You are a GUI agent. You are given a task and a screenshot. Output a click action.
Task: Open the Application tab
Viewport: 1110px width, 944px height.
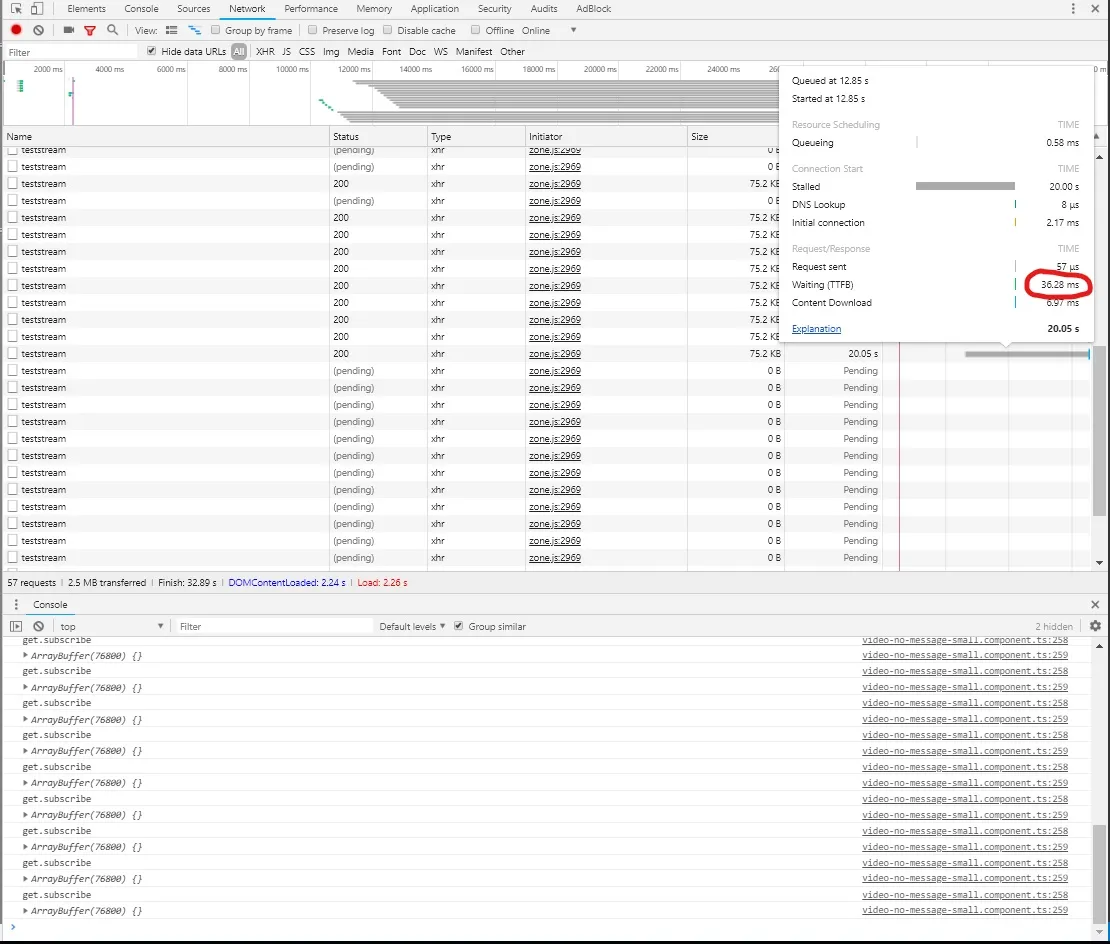[x=435, y=8]
